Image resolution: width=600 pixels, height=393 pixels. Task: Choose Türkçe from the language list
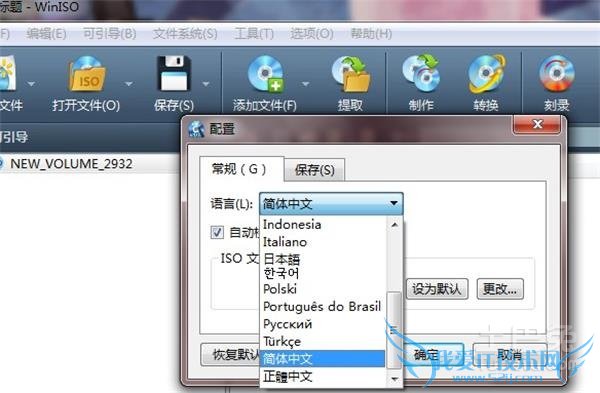(x=323, y=341)
